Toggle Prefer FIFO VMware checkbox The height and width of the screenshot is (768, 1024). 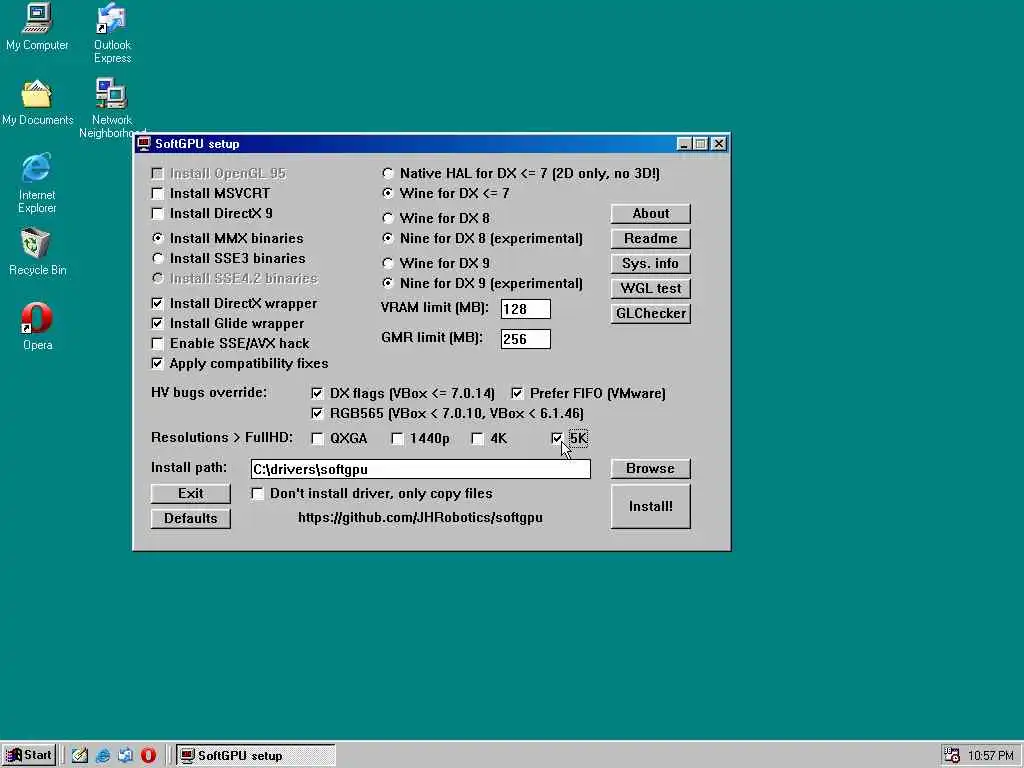click(x=517, y=394)
